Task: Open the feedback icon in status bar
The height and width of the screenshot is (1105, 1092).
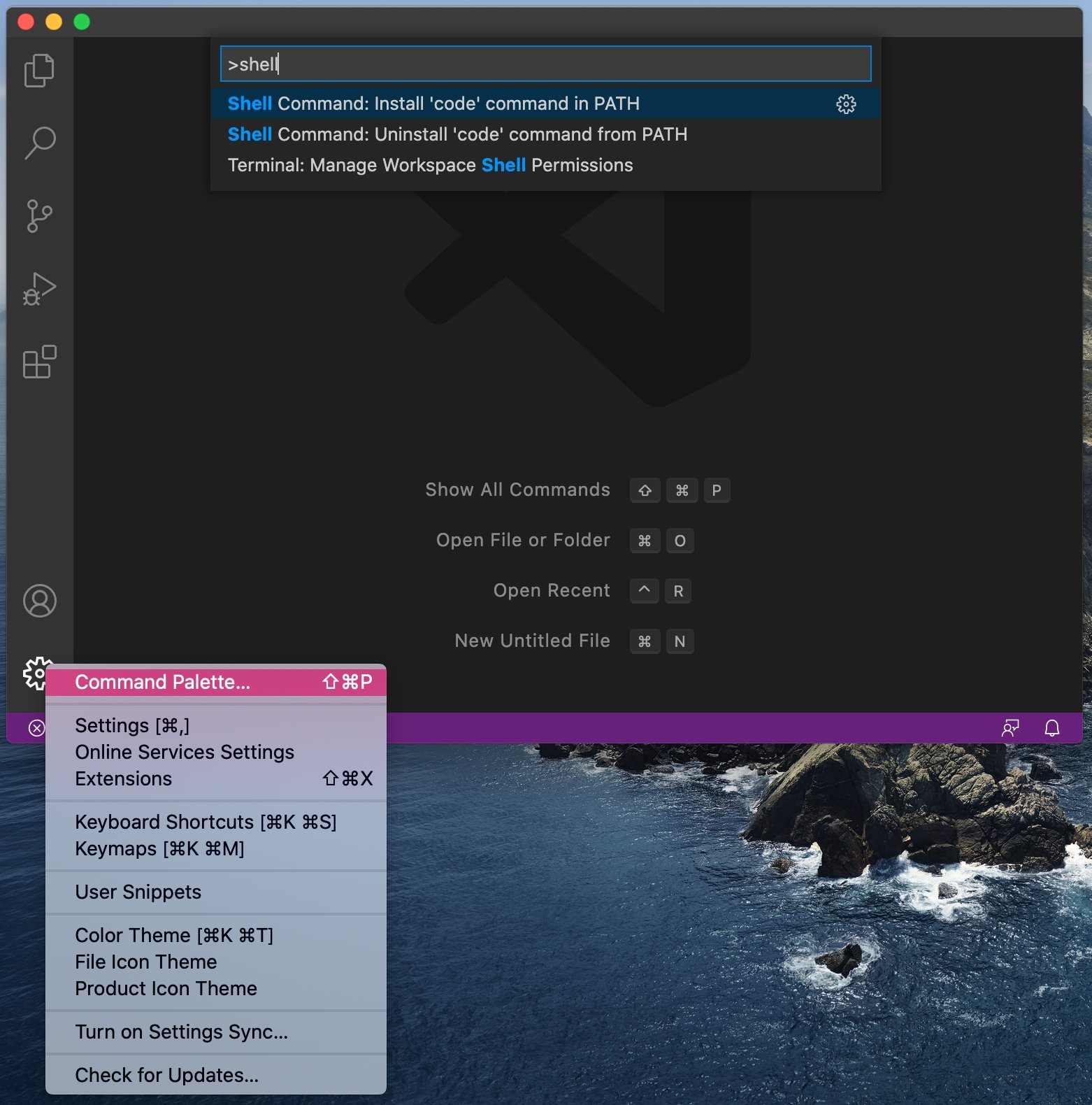Action: tap(1010, 728)
